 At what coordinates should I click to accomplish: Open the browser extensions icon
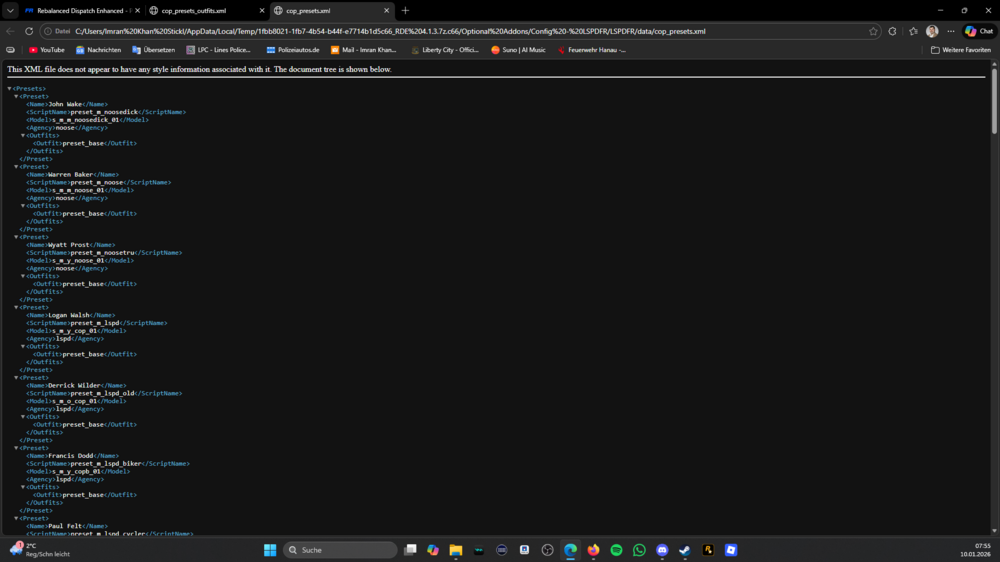coord(892,31)
